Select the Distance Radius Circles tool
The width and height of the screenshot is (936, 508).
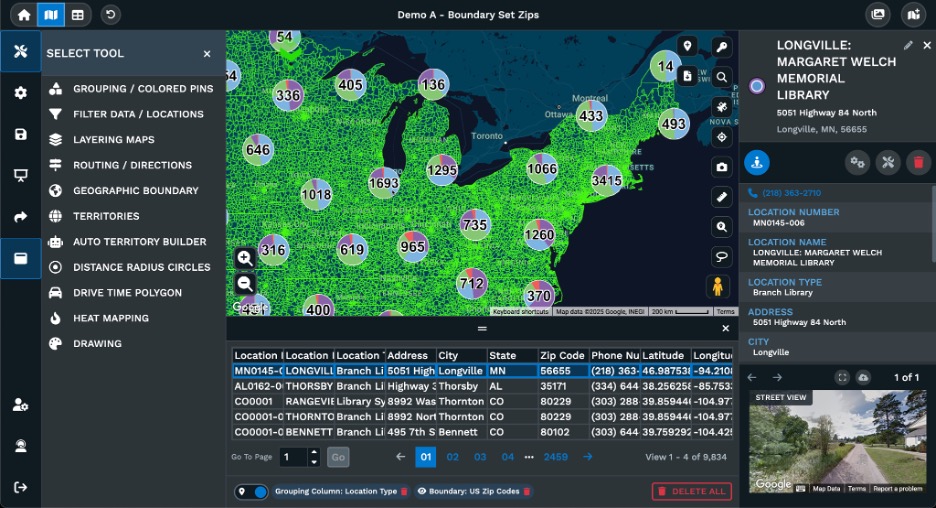[x=141, y=267]
